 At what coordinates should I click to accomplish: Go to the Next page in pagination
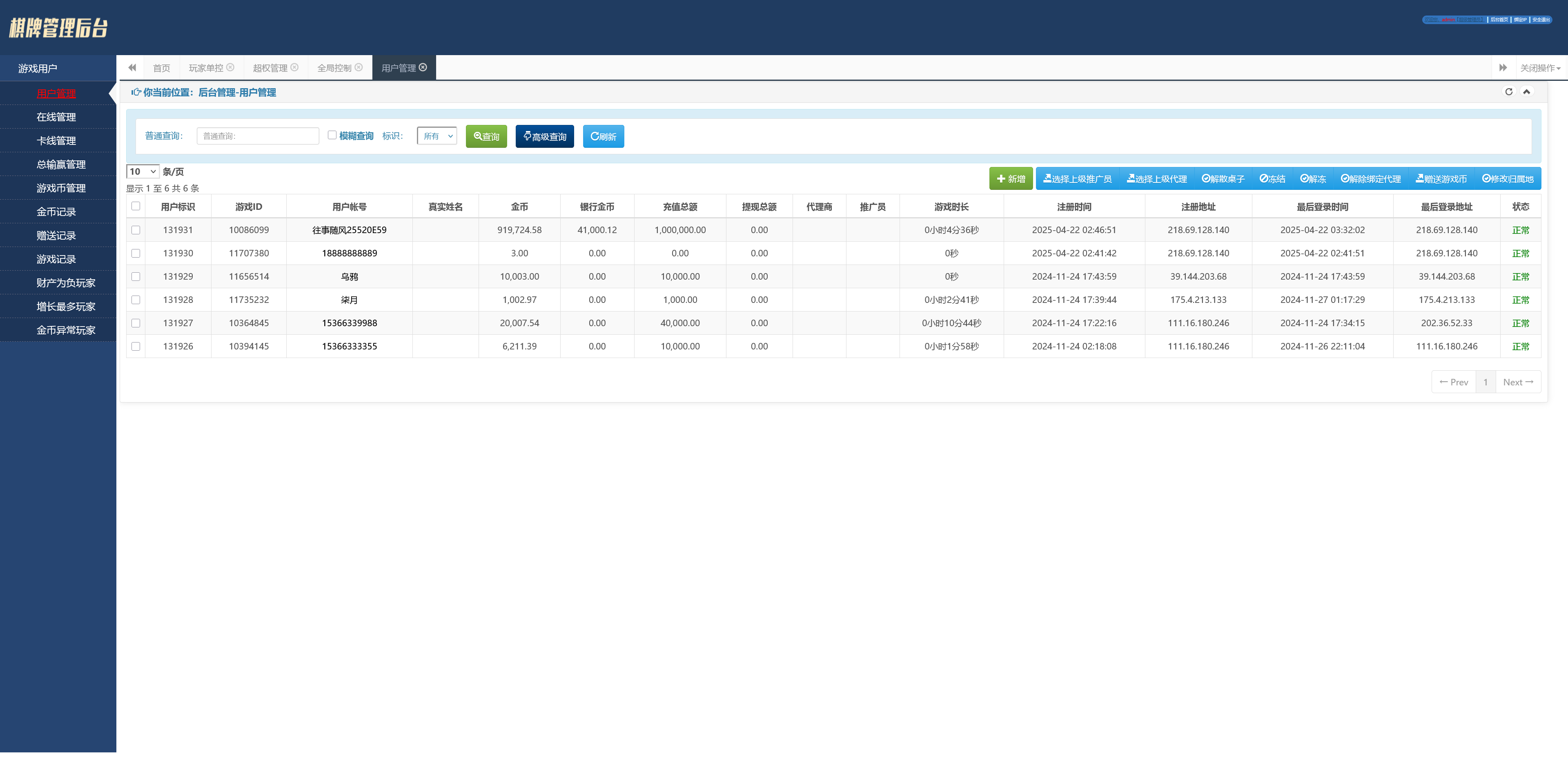point(1517,382)
